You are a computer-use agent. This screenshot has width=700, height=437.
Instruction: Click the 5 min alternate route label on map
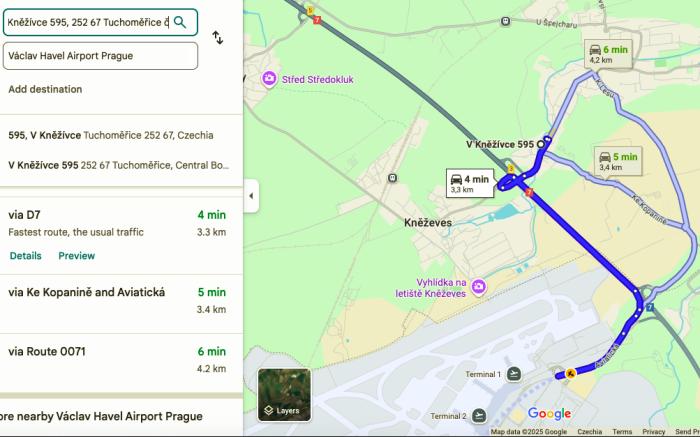tap(618, 161)
